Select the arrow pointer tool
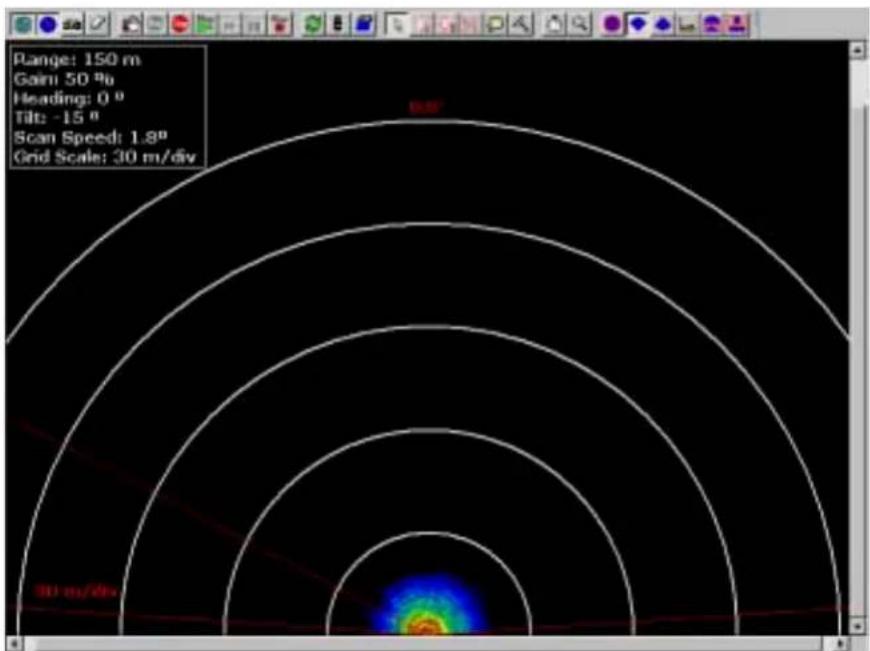The width and height of the screenshot is (870, 651). pyautogui.click(x=396, y=24)
